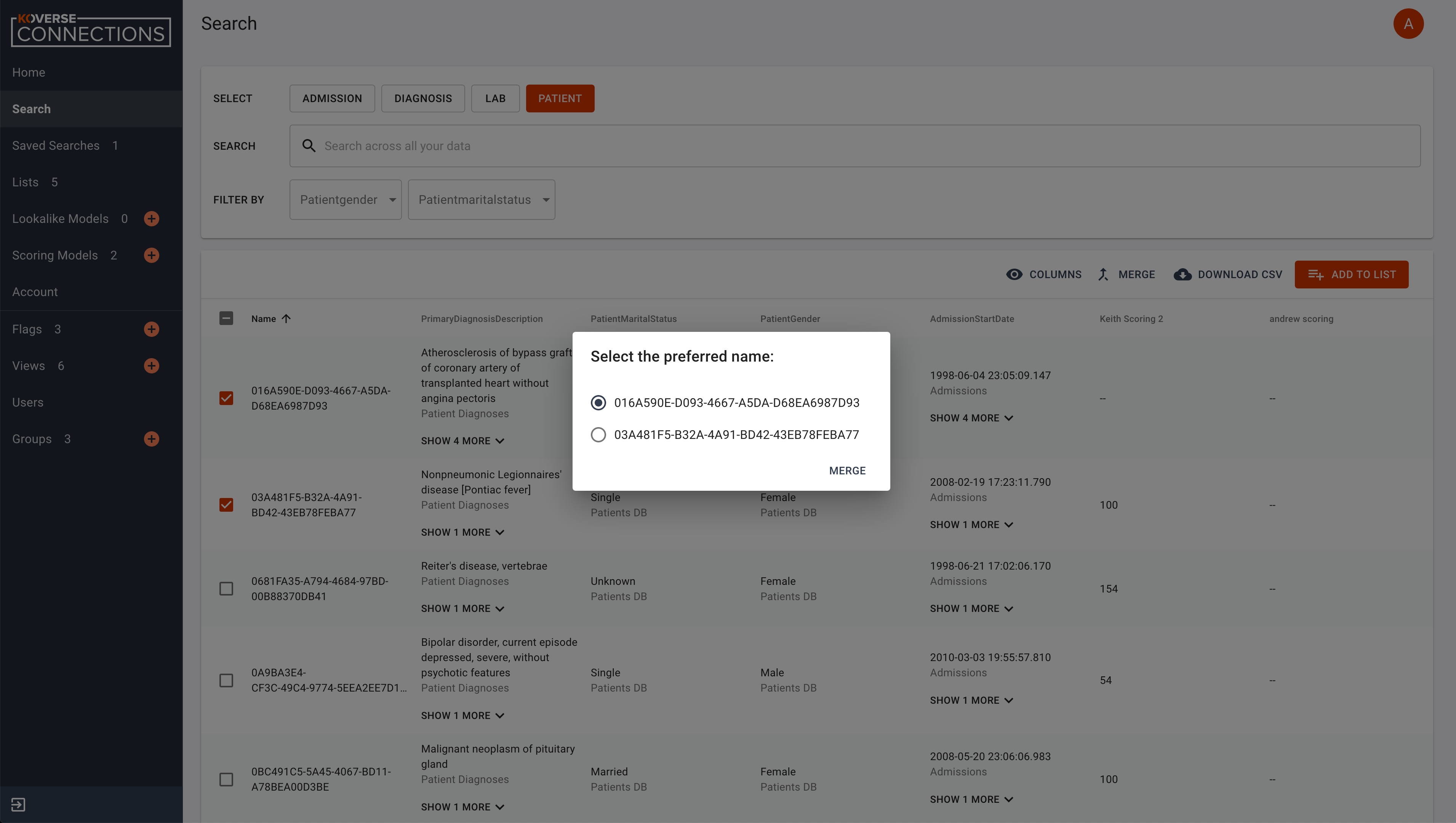Click the Search across all your data field
This screenshot has height=823, width=1456.
pos(854,146)
